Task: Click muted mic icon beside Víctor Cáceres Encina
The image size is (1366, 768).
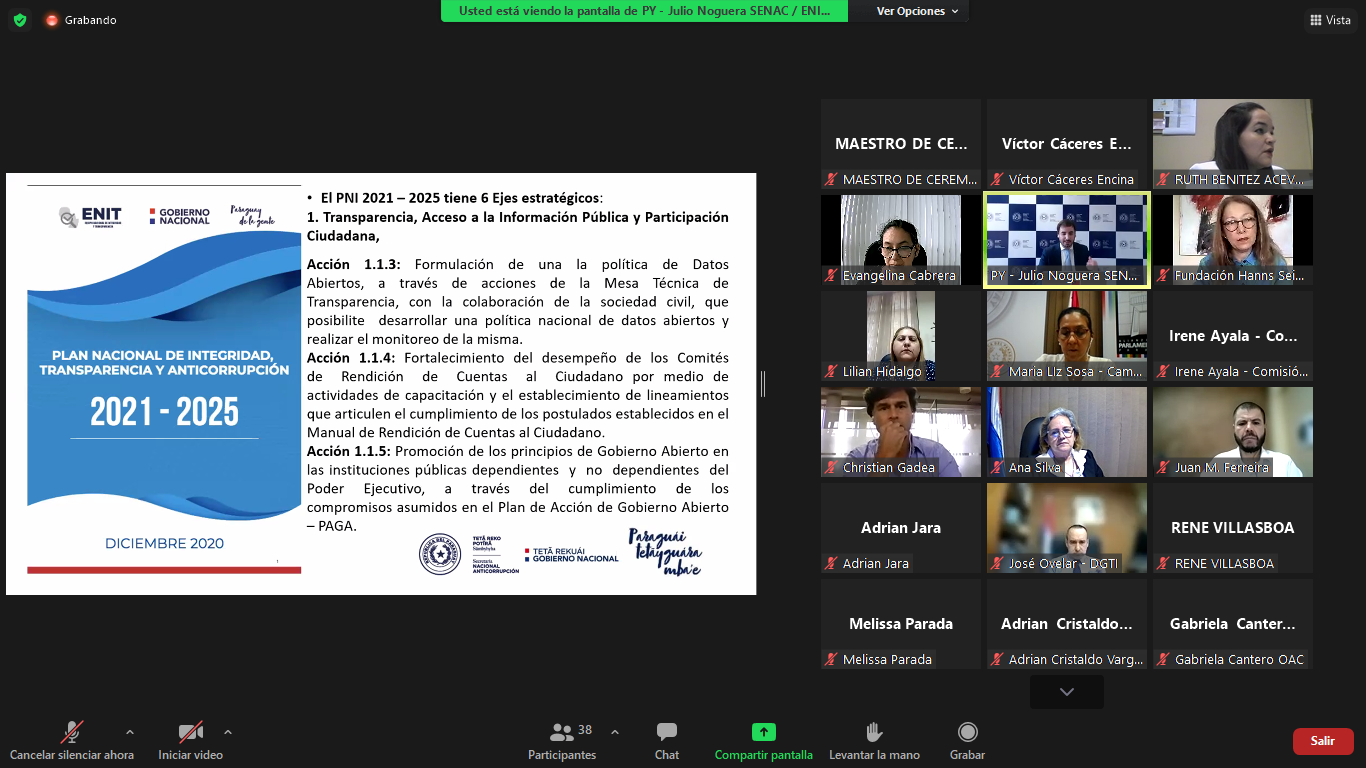Action: coord(997,180)
